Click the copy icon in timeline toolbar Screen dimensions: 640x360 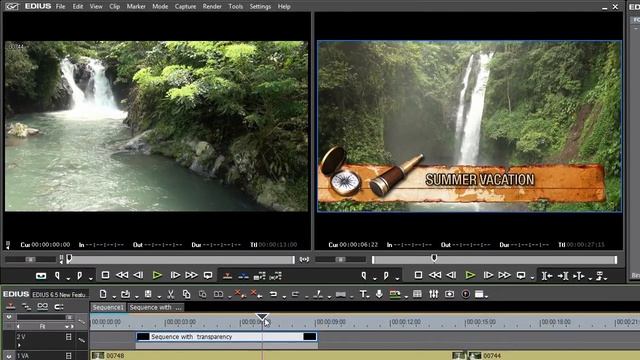187,294
